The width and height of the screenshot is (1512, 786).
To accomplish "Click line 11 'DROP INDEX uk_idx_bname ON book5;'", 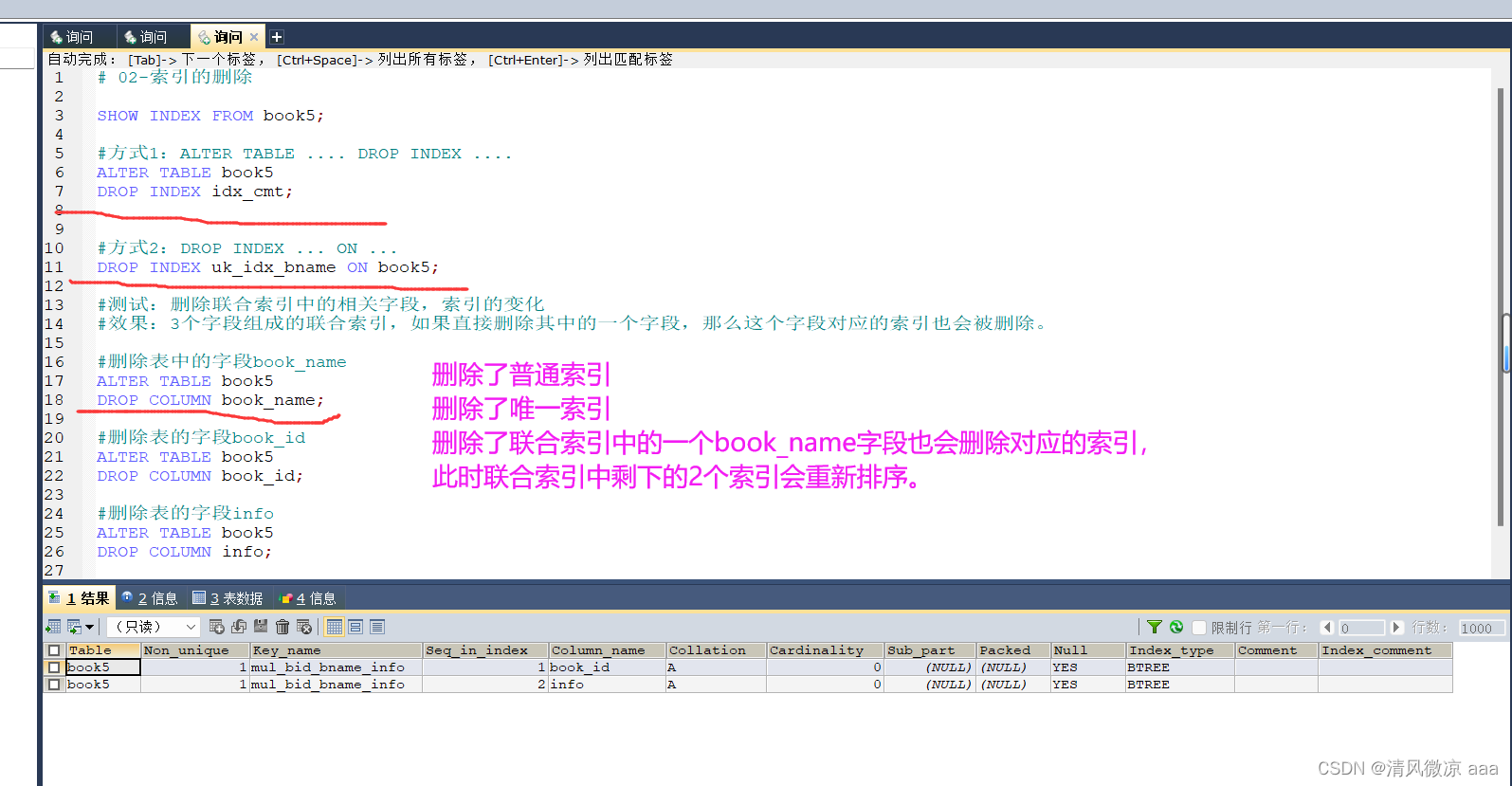I will [x=267, y=267].
